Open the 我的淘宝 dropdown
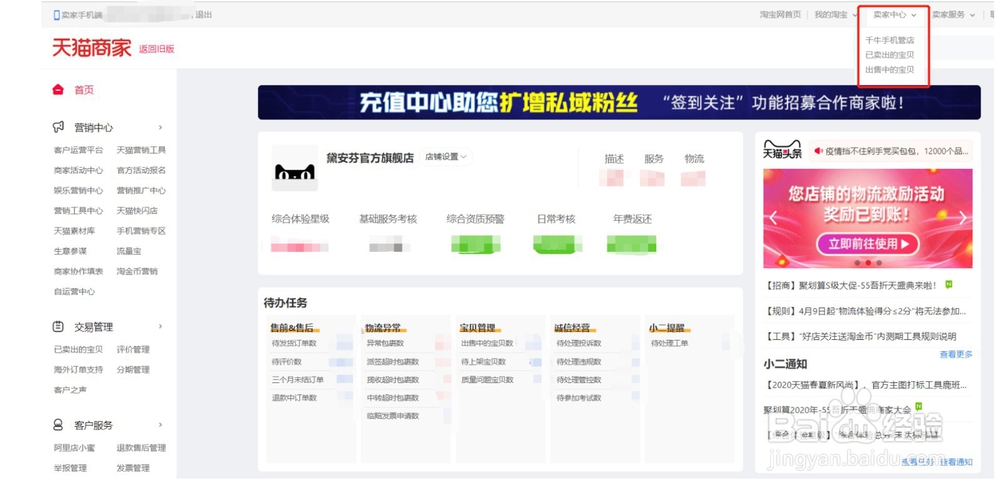 click(x=835, y=15)
